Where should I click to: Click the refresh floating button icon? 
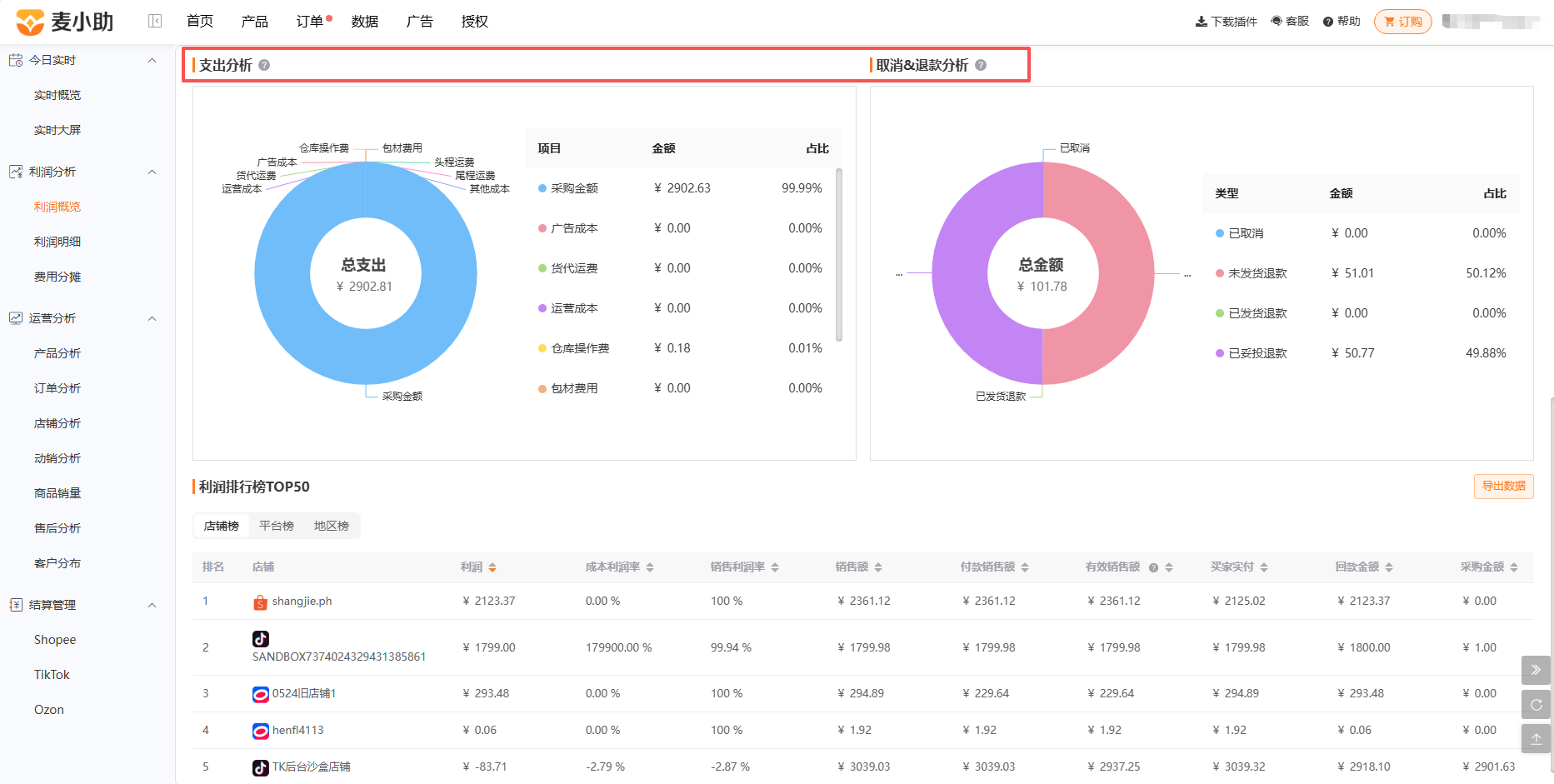point(1537,705)
